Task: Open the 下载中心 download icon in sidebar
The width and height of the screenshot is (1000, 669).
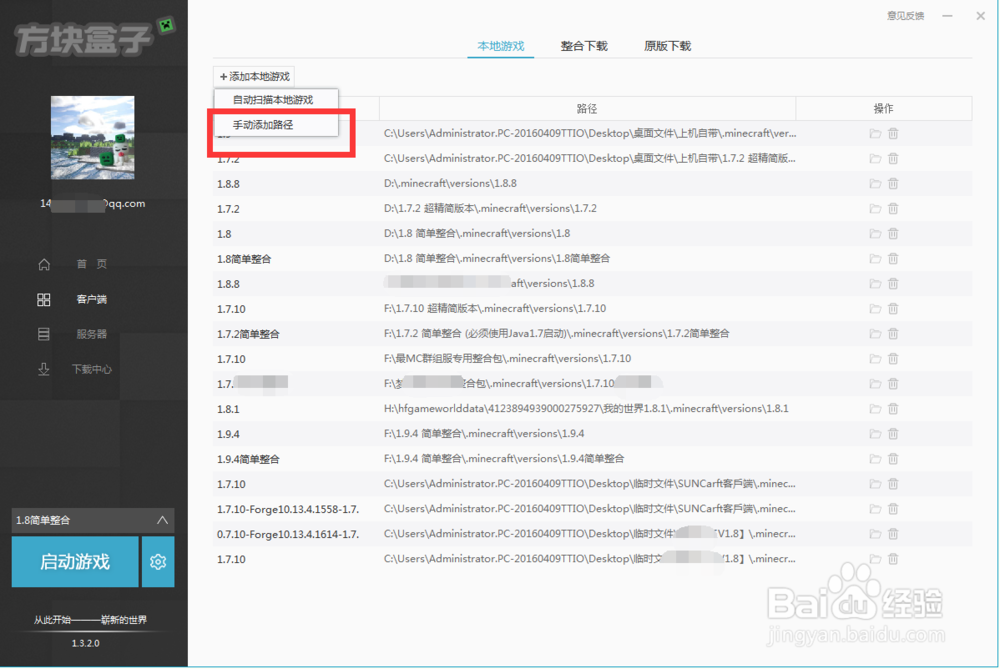Action: point(43,369)
